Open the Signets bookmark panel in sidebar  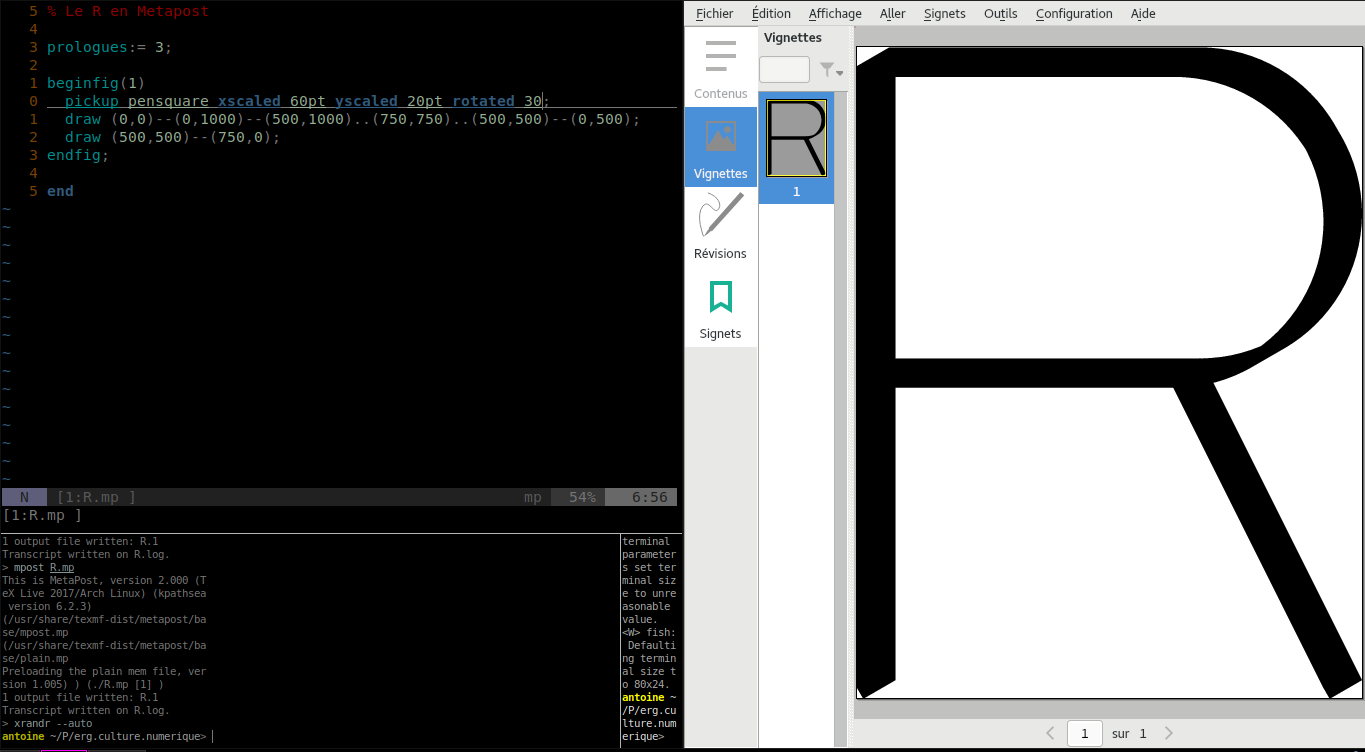click(720, 307)
